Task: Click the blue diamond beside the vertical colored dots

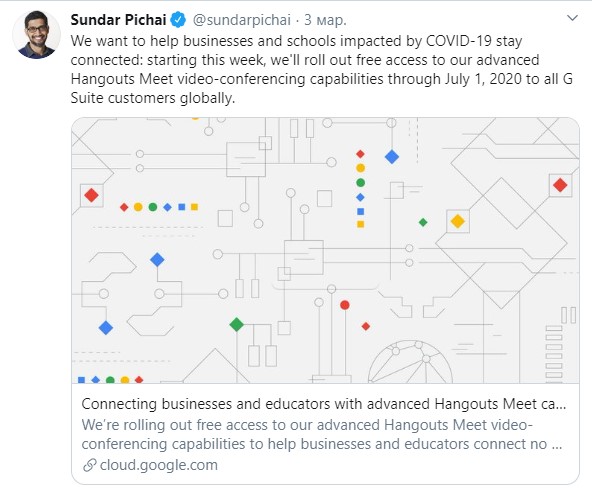Action: [x=392, y=157]
